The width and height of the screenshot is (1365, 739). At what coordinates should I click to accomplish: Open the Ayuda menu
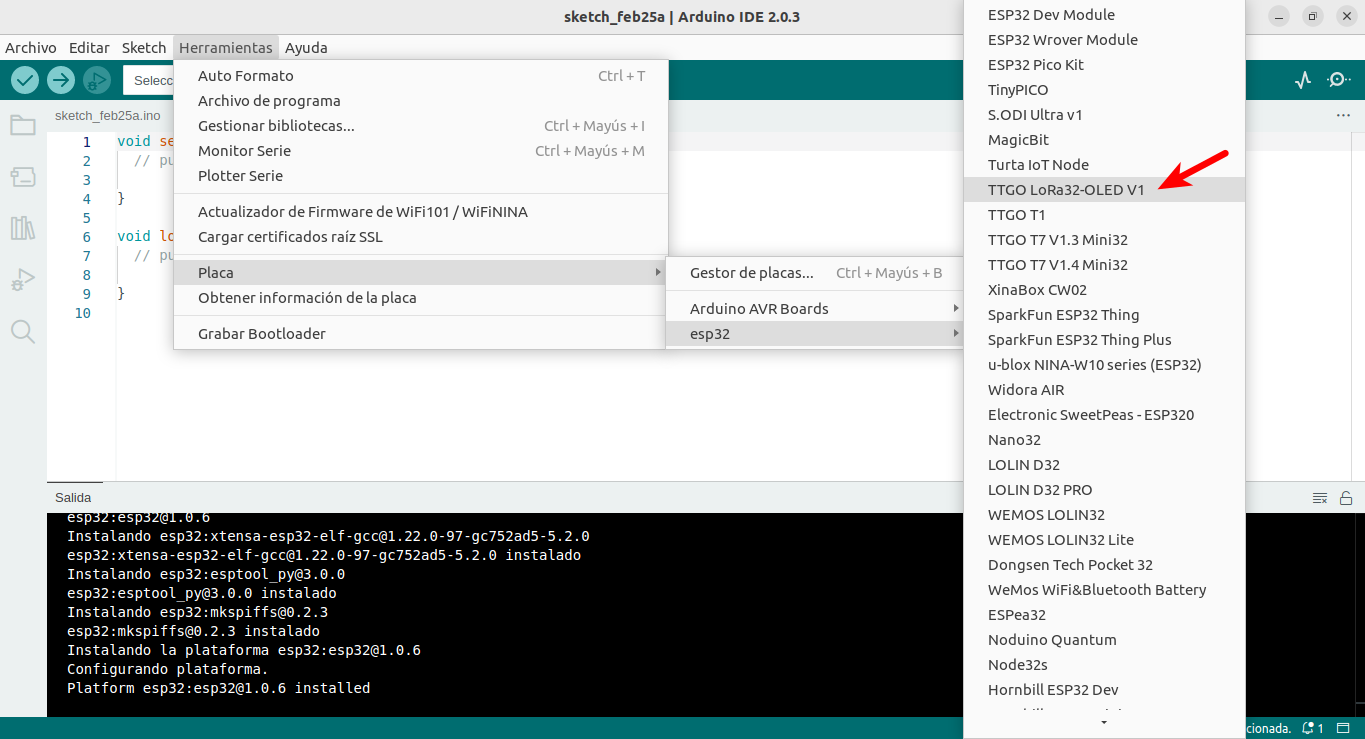[x=306, y=48]
